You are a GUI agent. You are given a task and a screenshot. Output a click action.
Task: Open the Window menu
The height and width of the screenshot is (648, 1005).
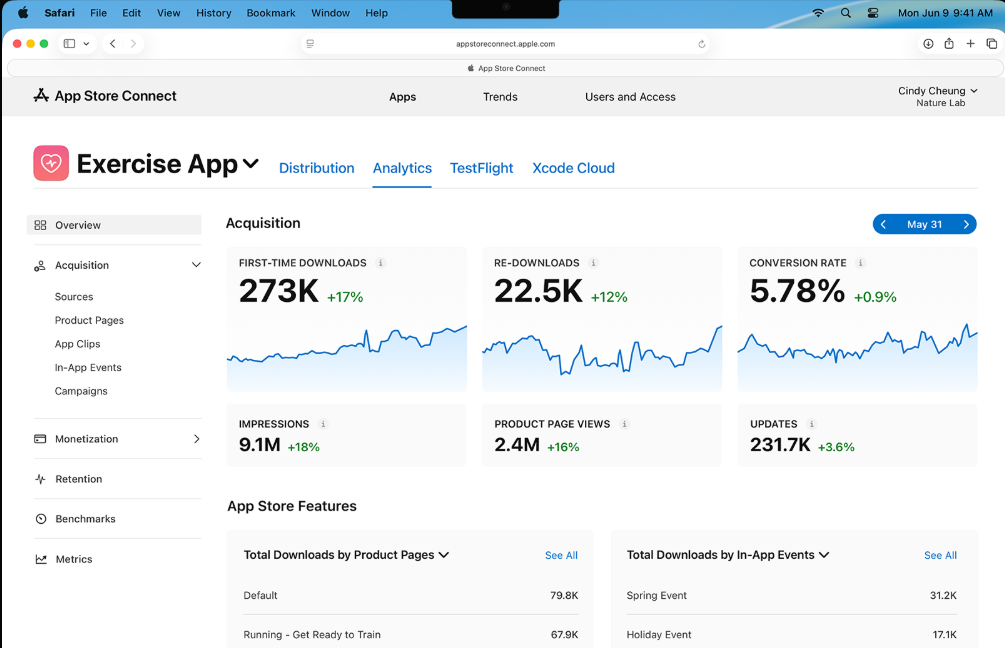pos(331,13)
